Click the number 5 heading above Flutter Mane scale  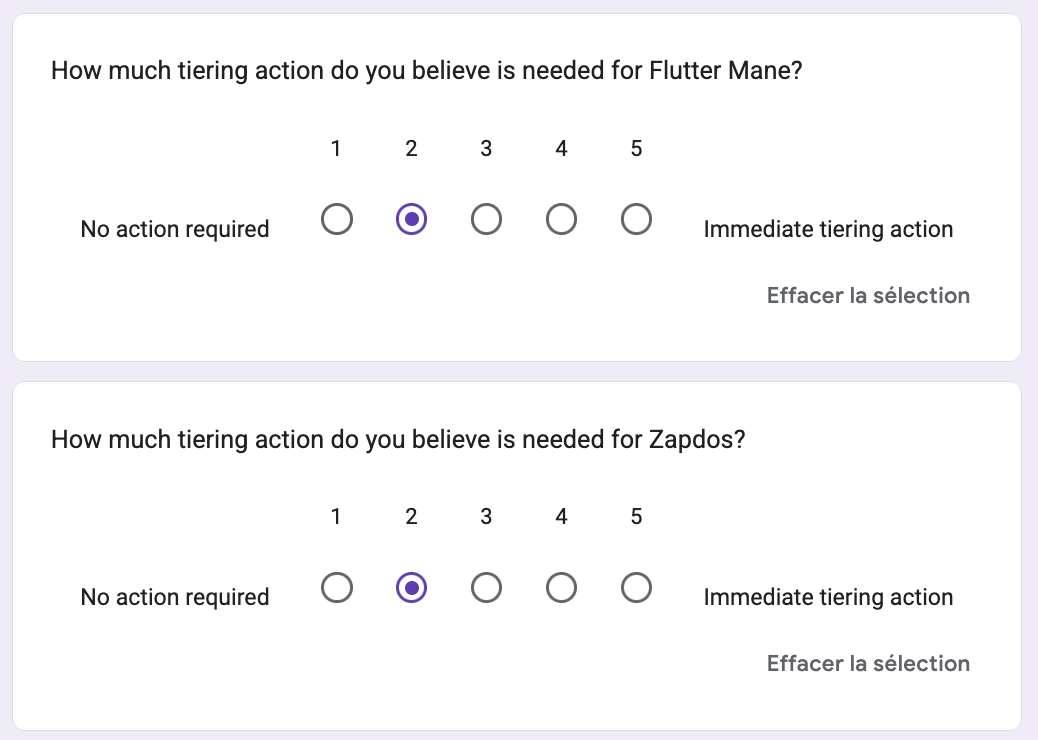tap(636, 148)
